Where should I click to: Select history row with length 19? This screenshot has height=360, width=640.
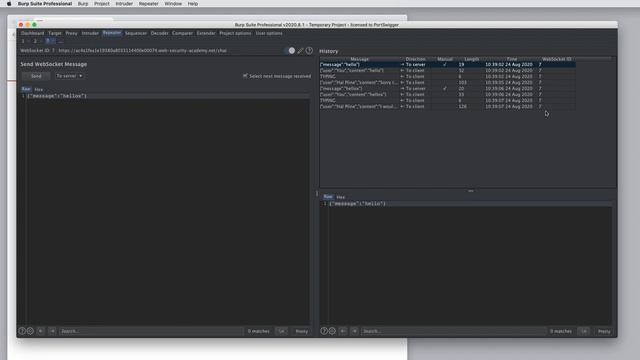tap(448, 64)
